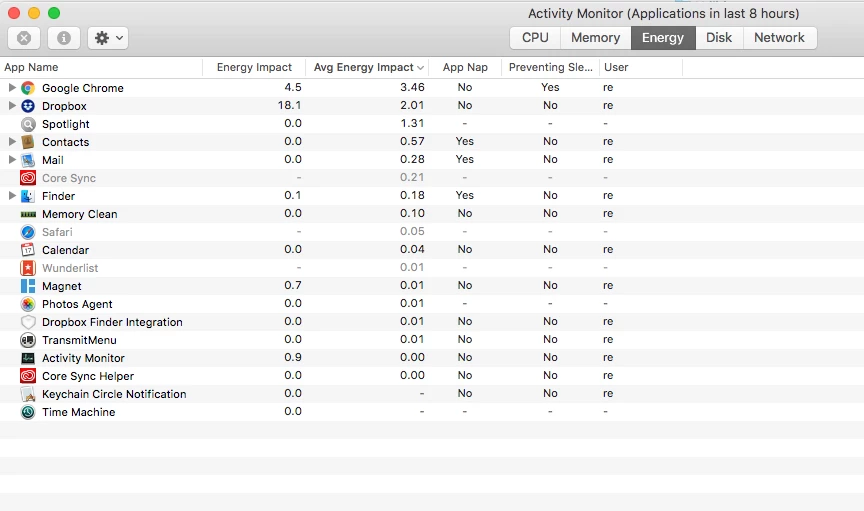Select the Time Machine row name
This screenshot has height=511, width=864.
79,412
